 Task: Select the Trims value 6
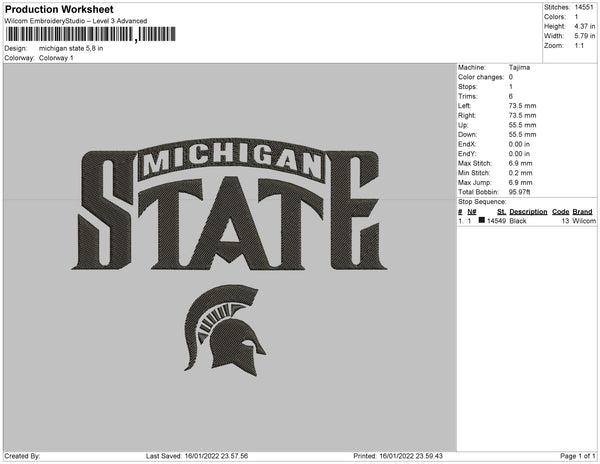pyautogui.click(x=511, y=96)
